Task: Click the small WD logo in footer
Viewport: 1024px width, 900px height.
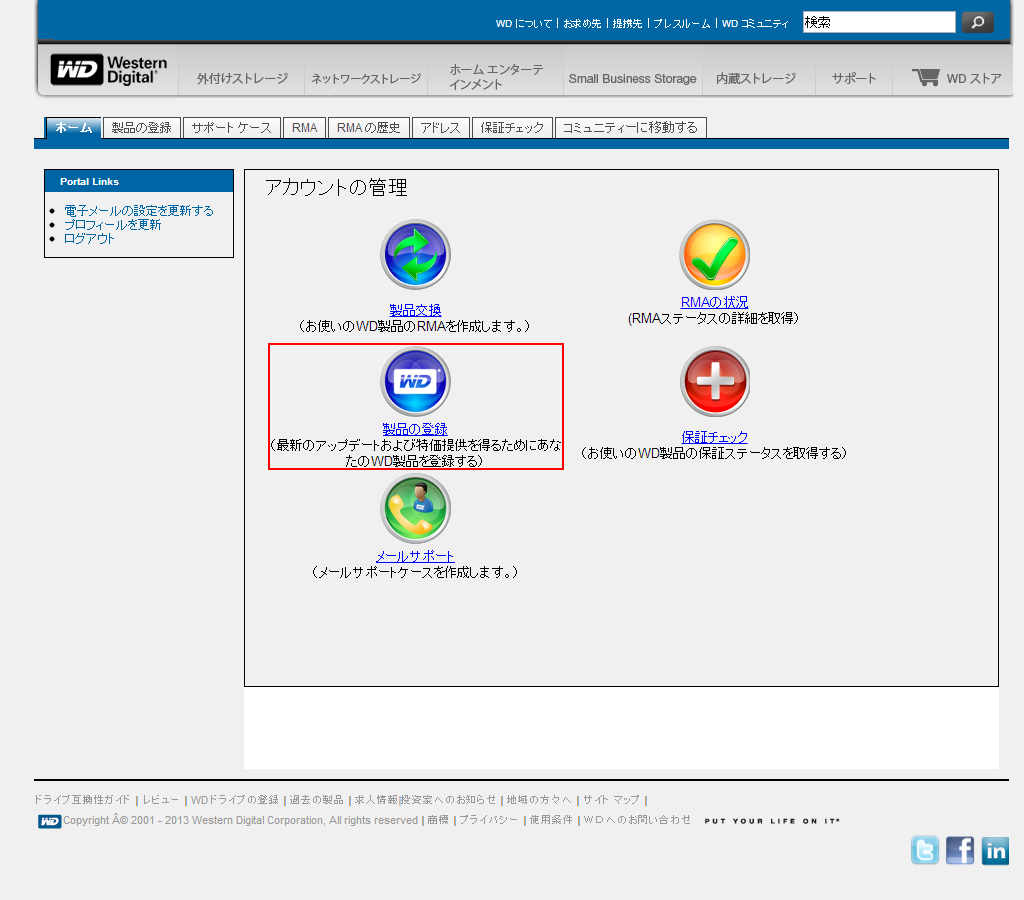Action: 49,821
